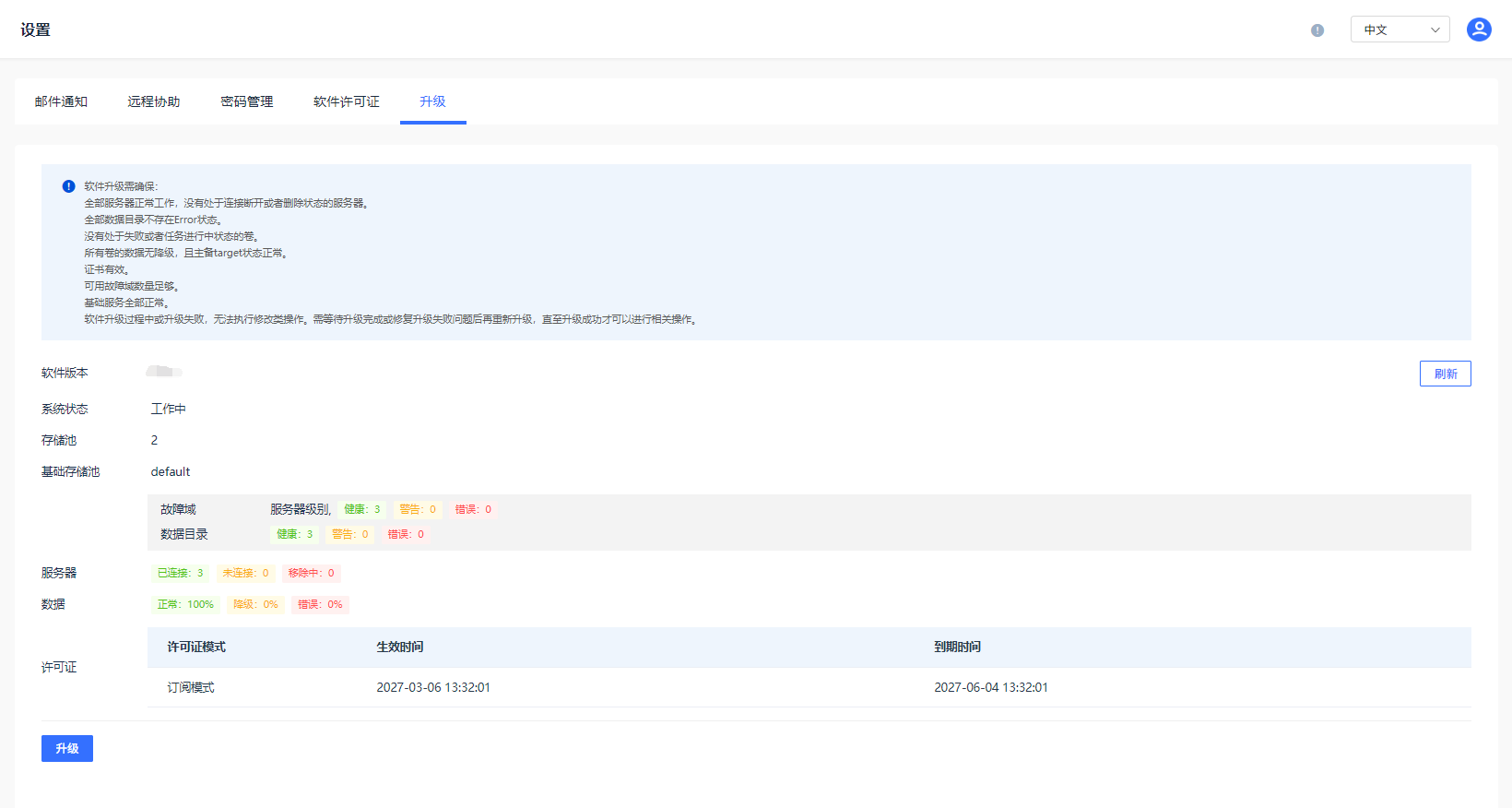Click the alert notification icon in header
1512x808 pixels.
point(1317,30)
